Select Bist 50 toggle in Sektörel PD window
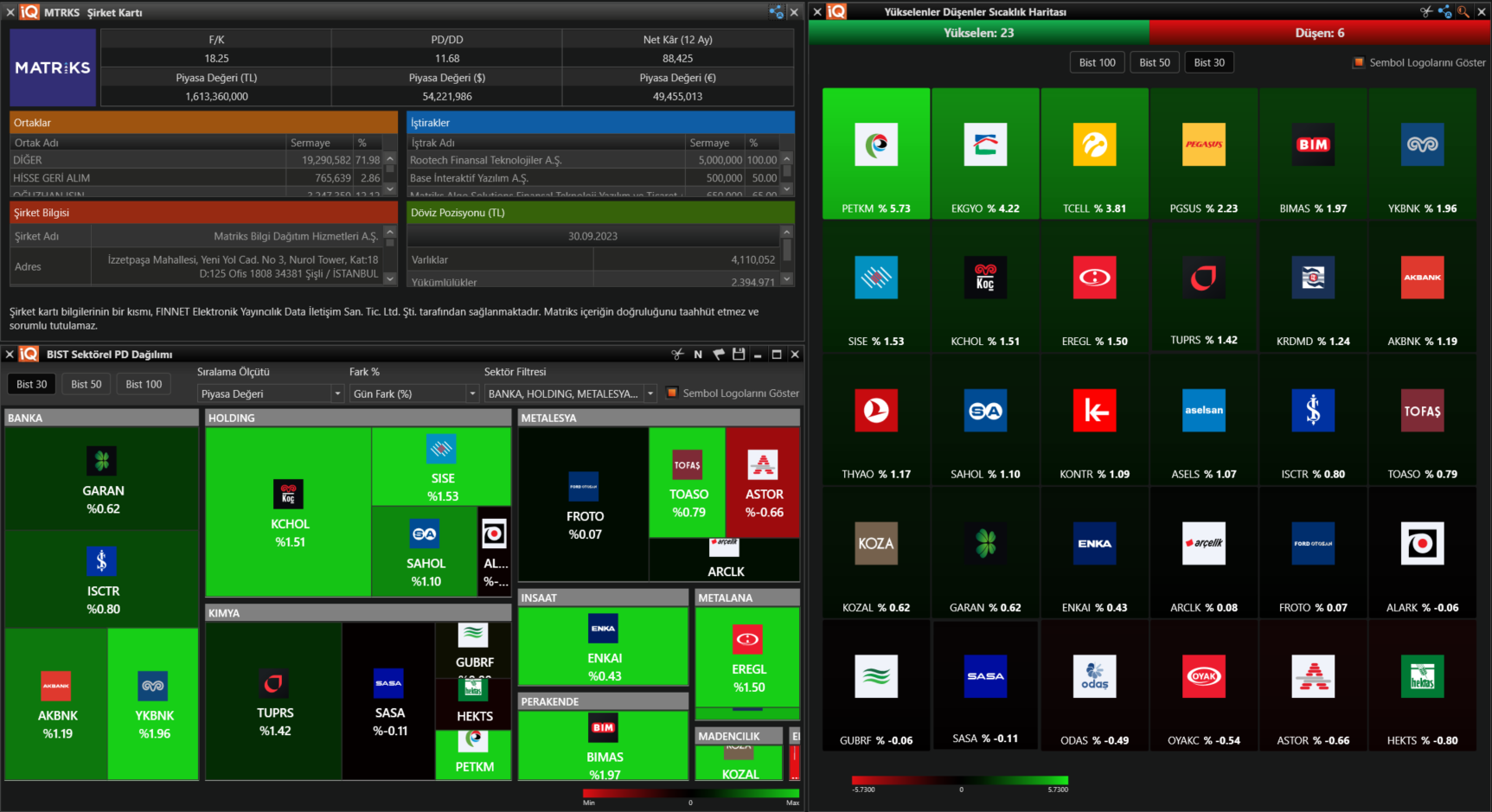Image resolution: width=1492 pixels, height=812 pixels. click(86, 384)
